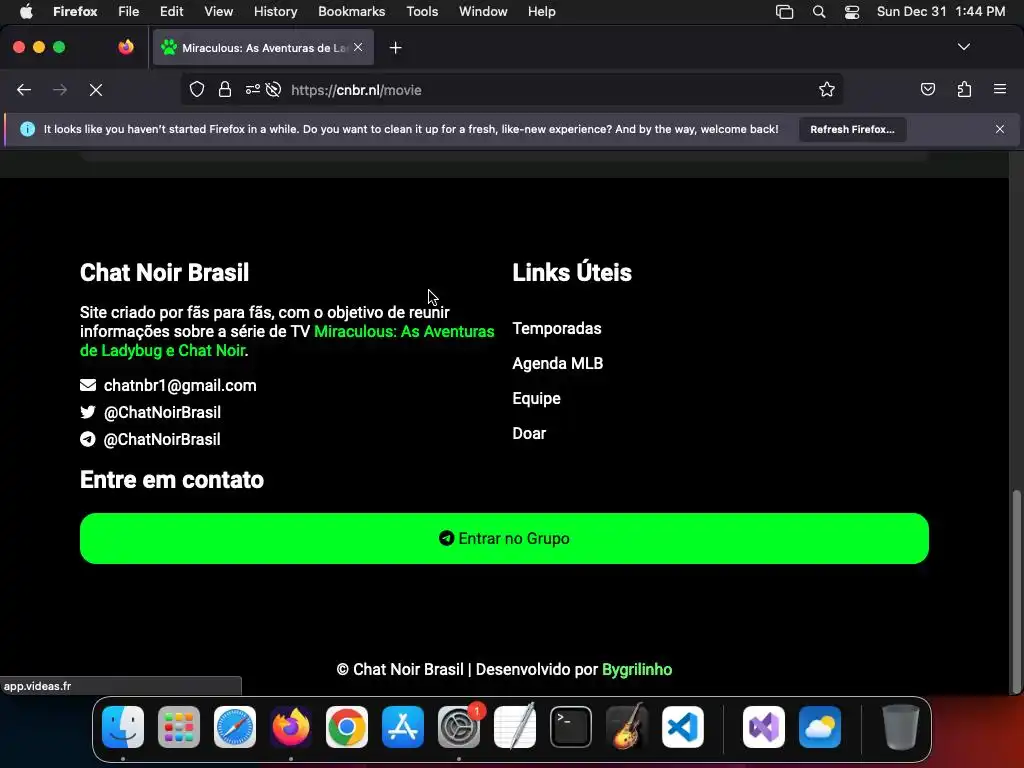Click the green Entrar no Grupo button
The height and width of the screenshot is (768, 1024).
(x=504, y=538)
